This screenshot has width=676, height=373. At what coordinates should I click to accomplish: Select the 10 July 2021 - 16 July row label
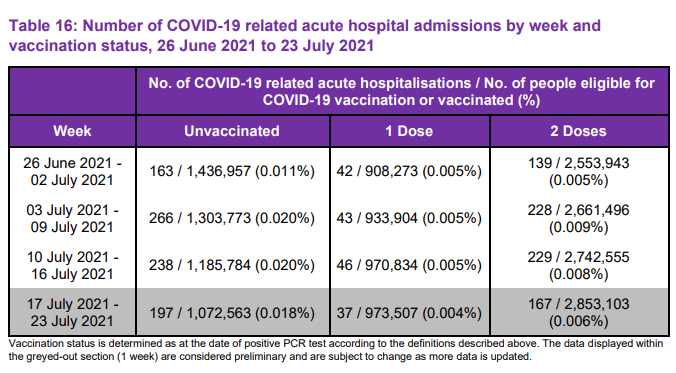pyautogui.click(x=72, y=265)
